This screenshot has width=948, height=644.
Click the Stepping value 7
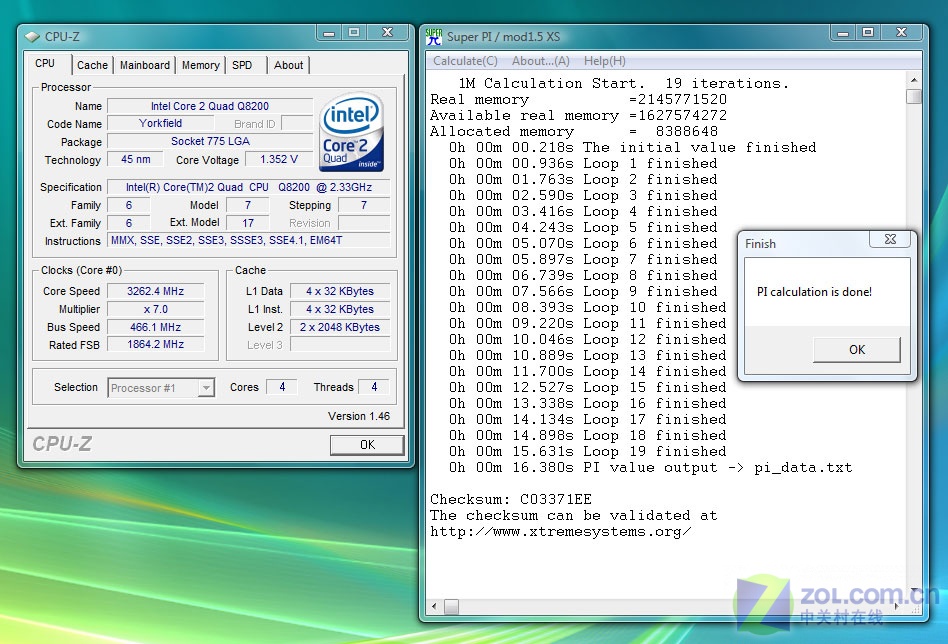click(x=363, y=206)
